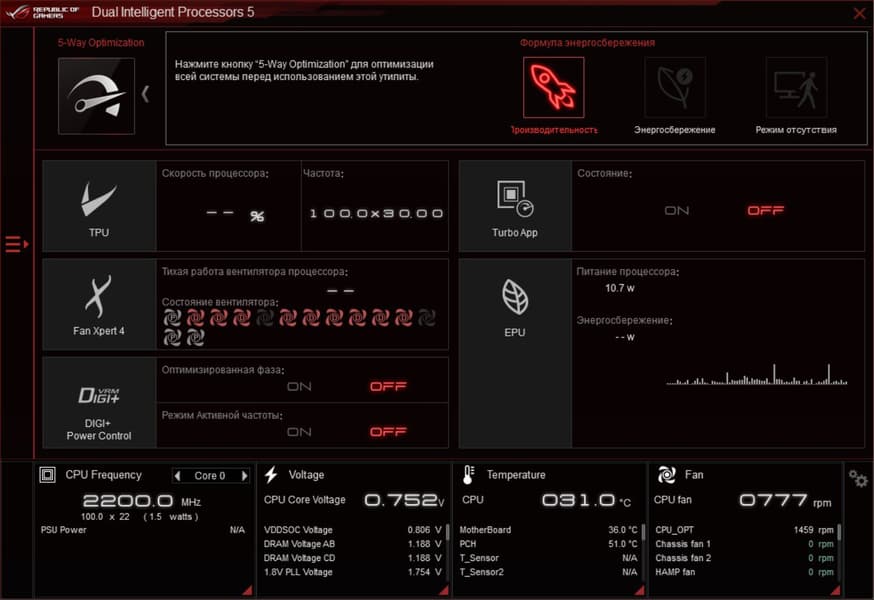The image size is (874, 600).
Task: Click the Republic of Gamers logo
Action: (42, 12)
